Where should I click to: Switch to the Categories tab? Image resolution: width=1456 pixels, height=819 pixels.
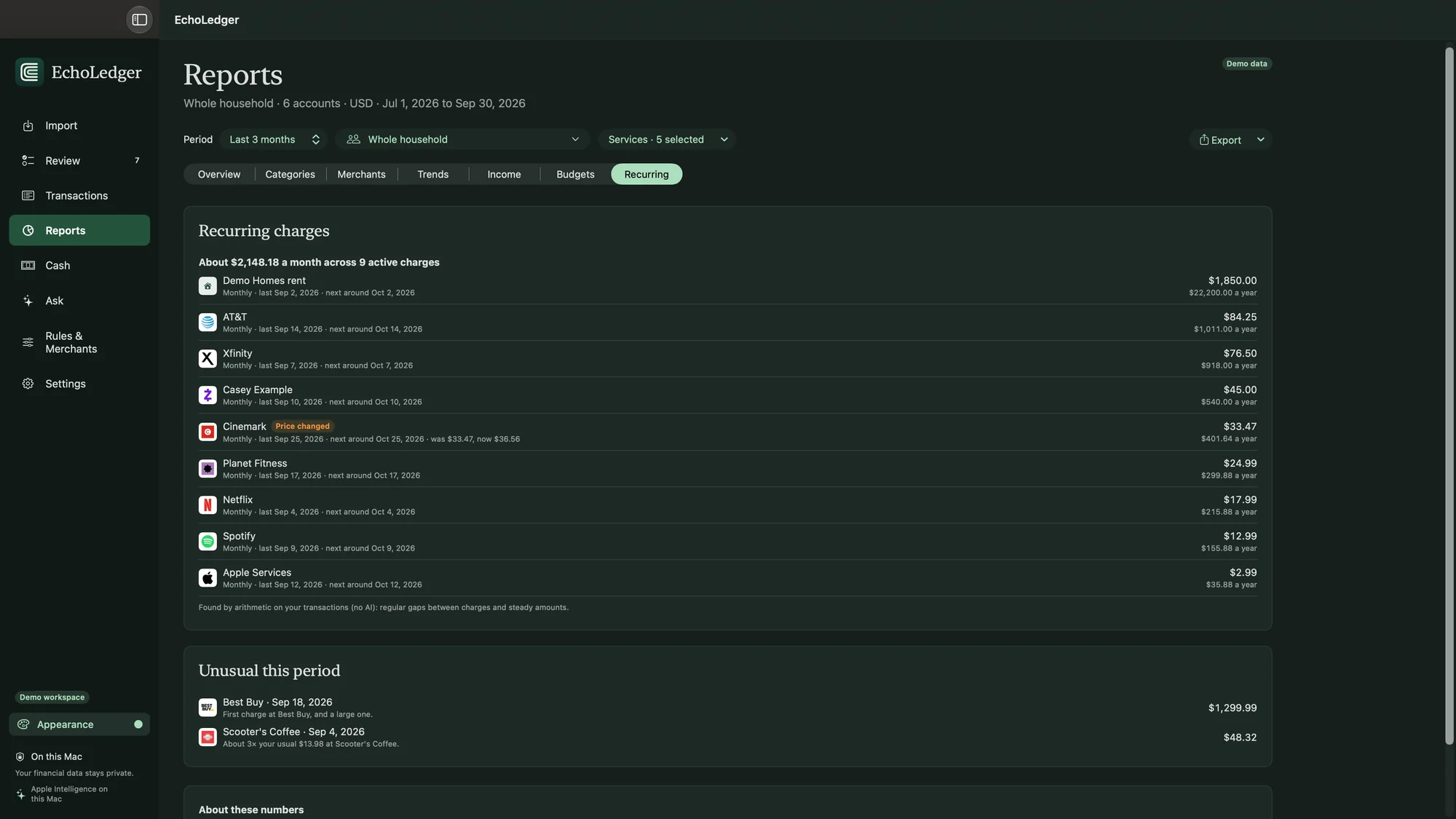click(290, 174)
